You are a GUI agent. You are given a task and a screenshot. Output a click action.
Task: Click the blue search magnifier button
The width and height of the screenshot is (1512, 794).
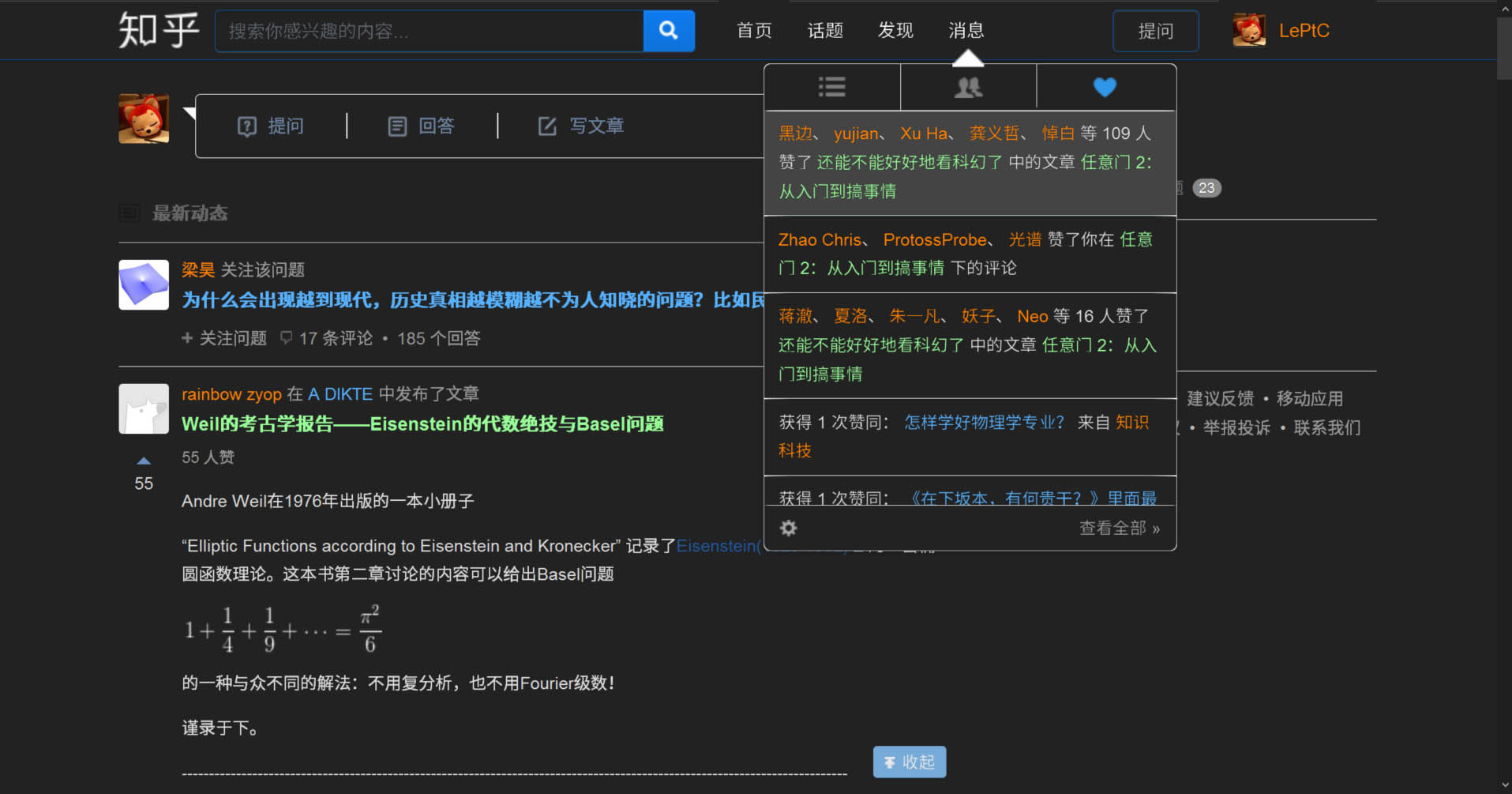click(x=668, y=31)
